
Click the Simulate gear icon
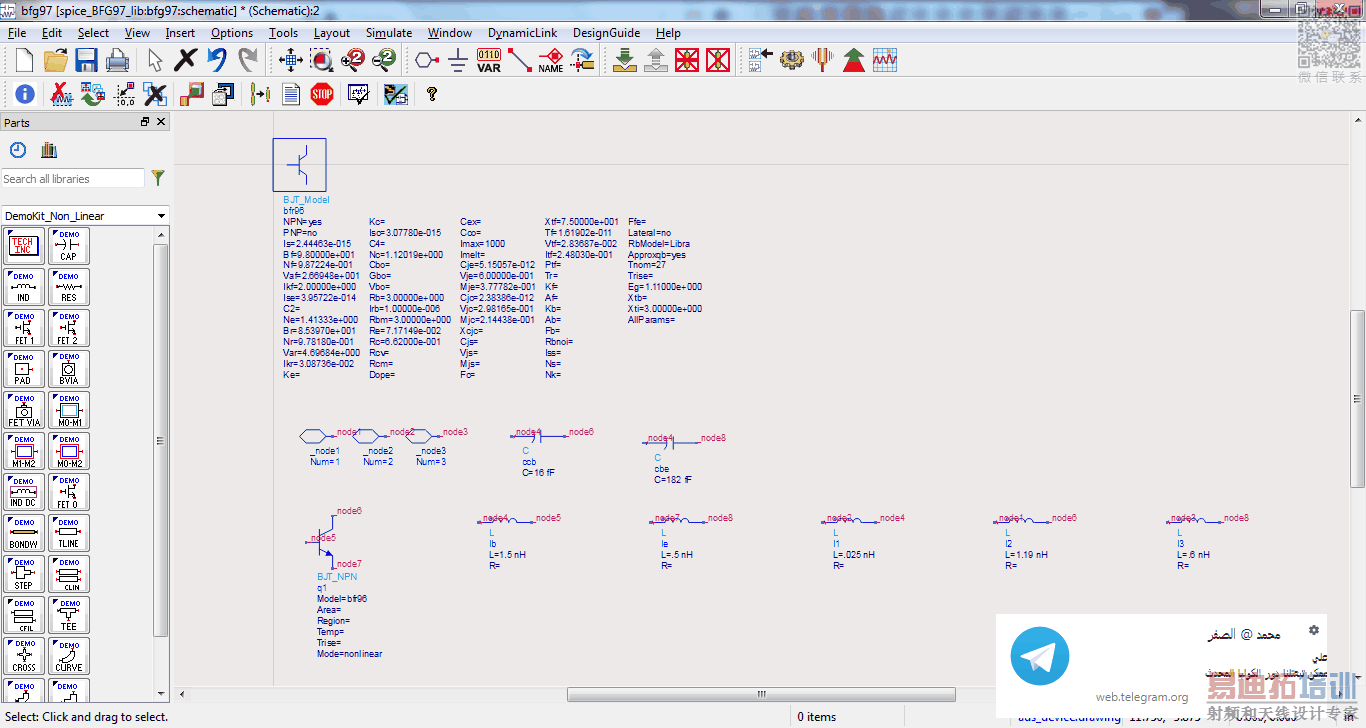[x=792, y=60]
